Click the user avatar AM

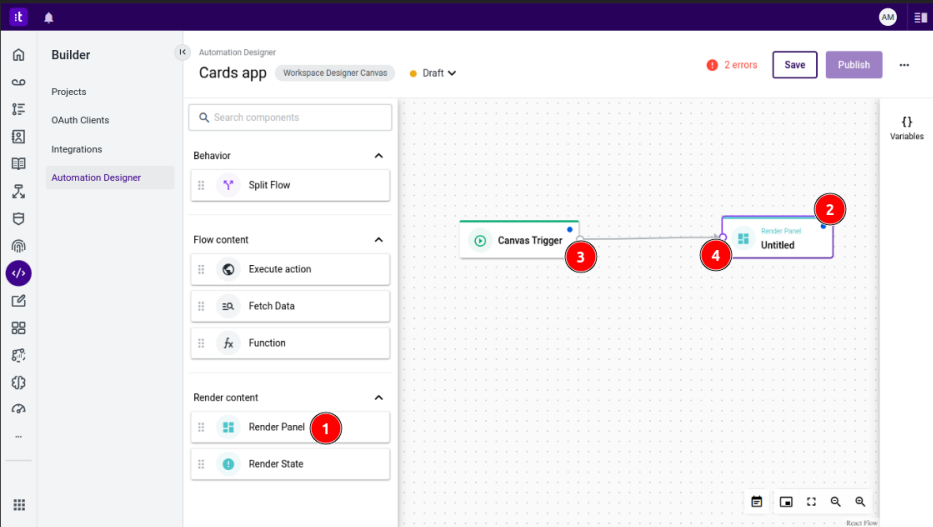887,17
